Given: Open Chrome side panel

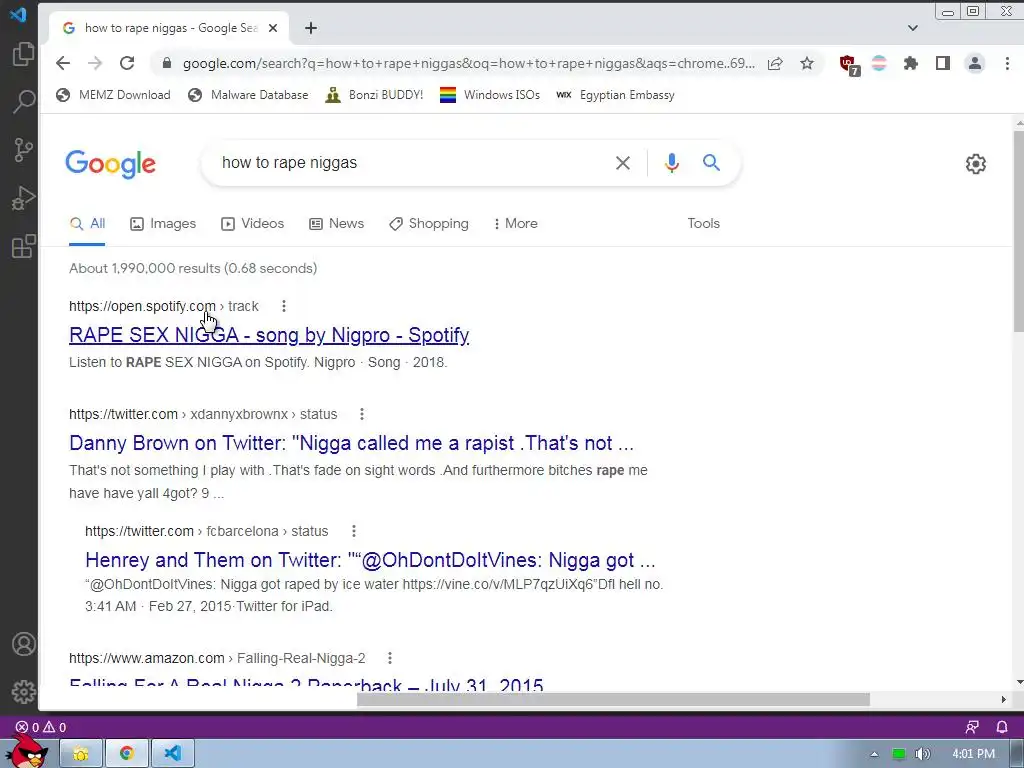Looking at the screenshot, I should point(942,63).
